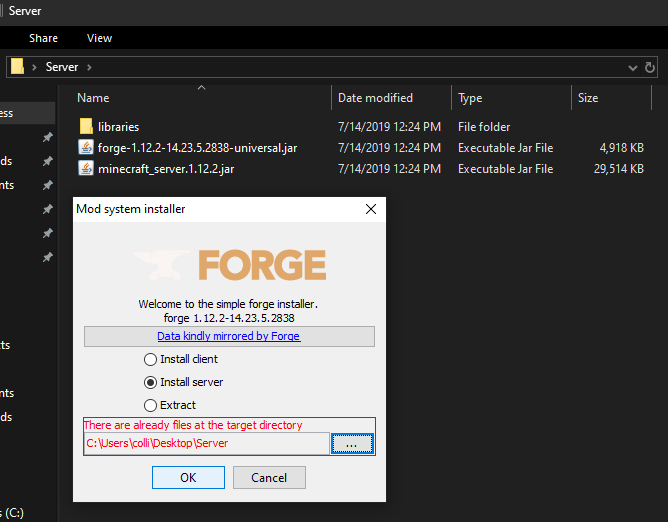The width and height of the screenshot is (668, 522).
Task: Select the Install server radio button
Action: (x=151, y=382)
